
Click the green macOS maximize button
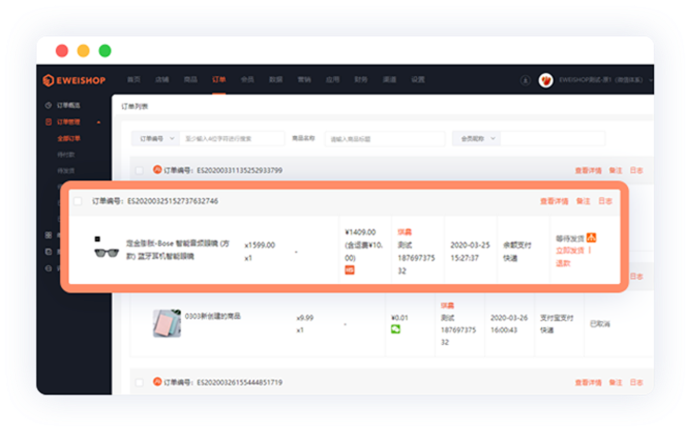105,50
